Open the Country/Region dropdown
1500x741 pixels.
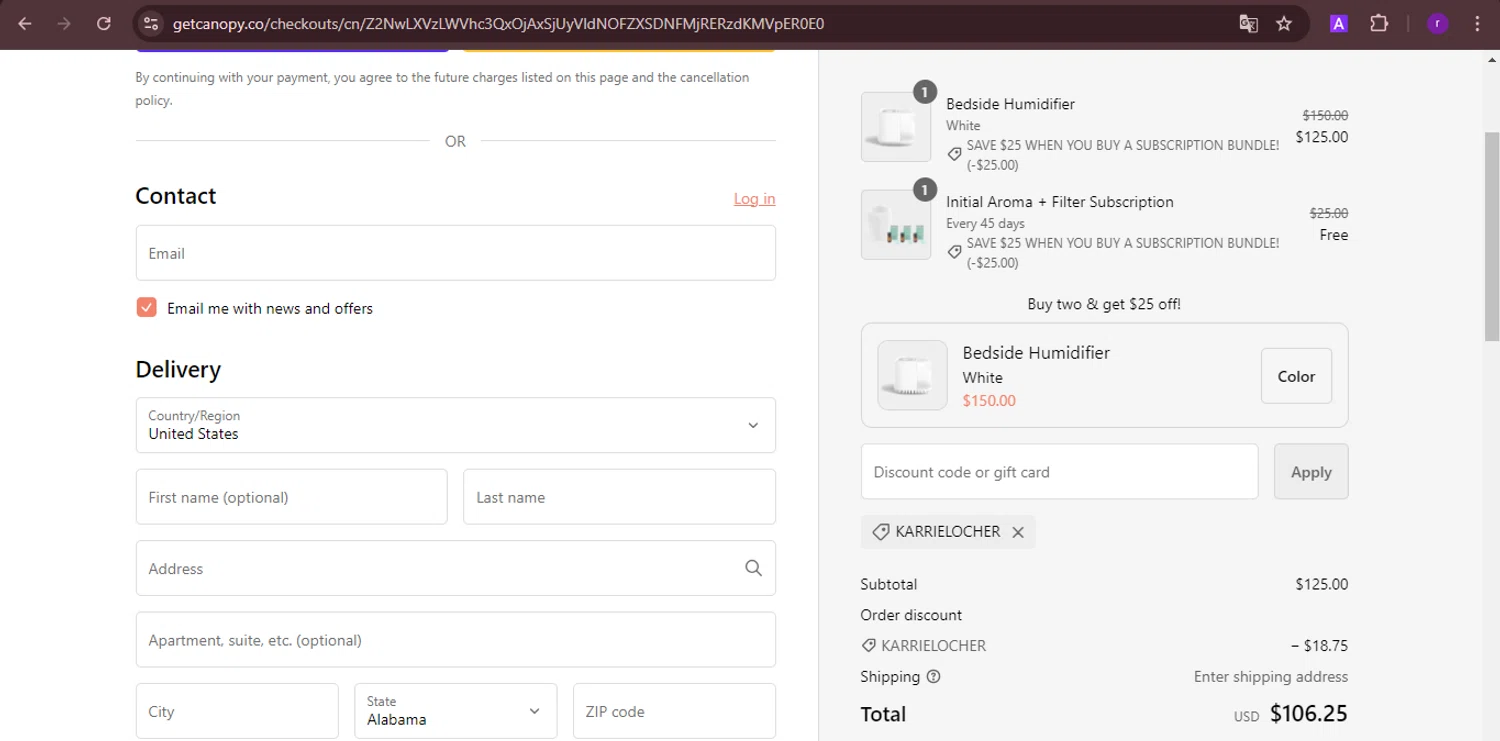tap(455, 425)
